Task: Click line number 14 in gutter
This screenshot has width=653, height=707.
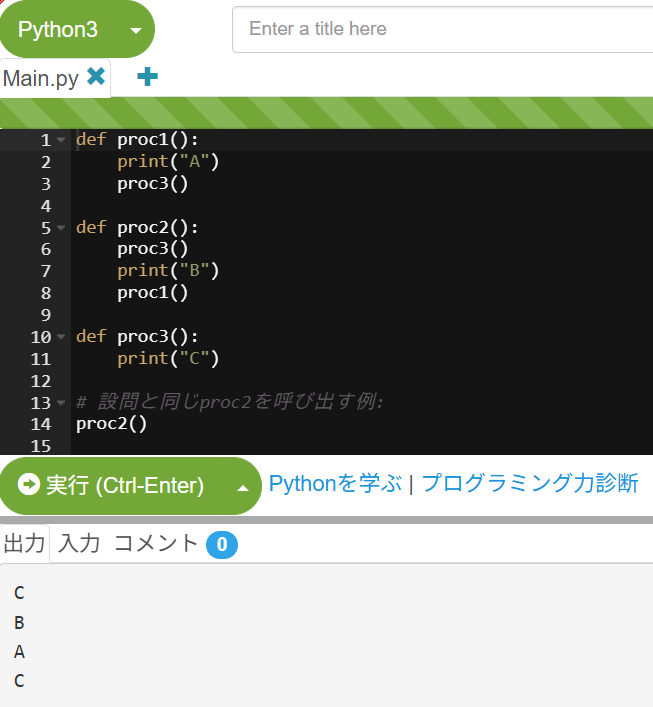Action: click(41, 424)
